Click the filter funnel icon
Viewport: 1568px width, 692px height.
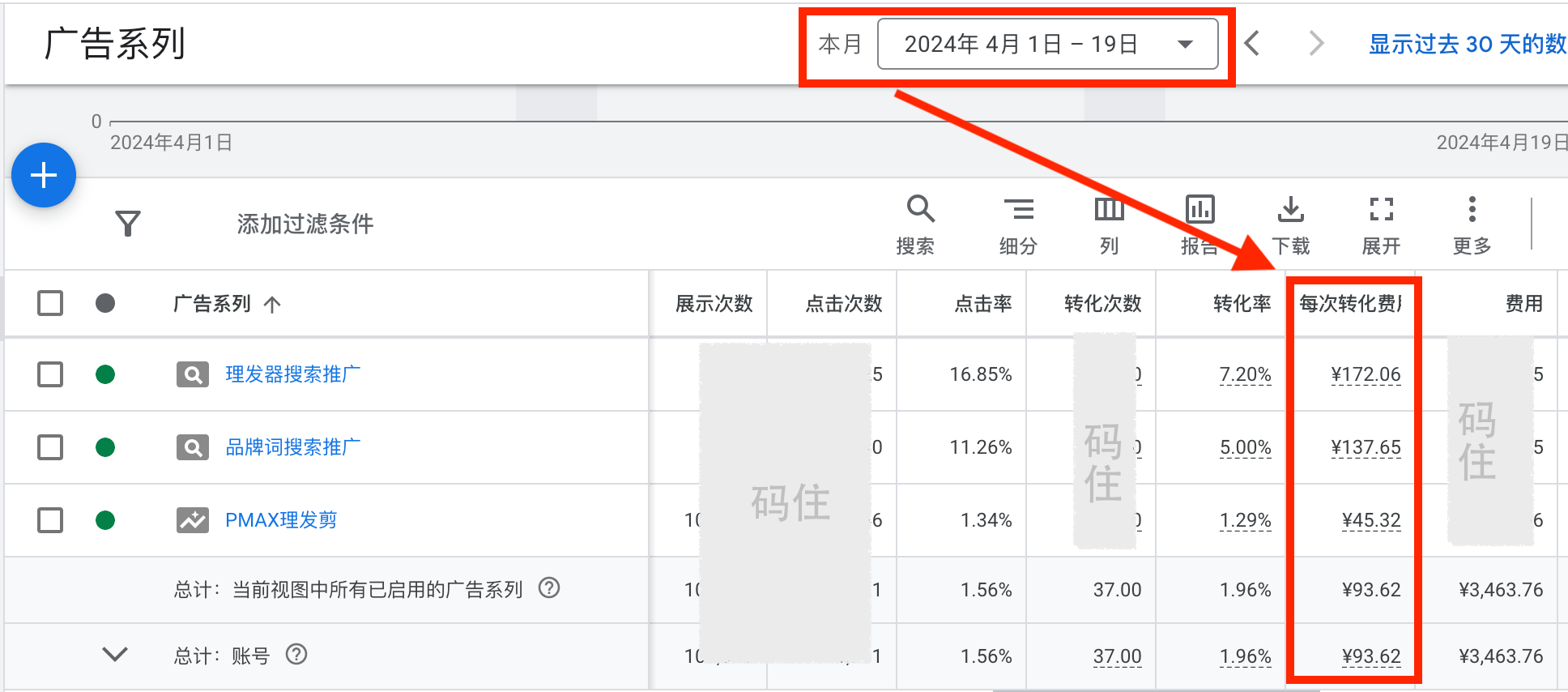click(128, 224)
